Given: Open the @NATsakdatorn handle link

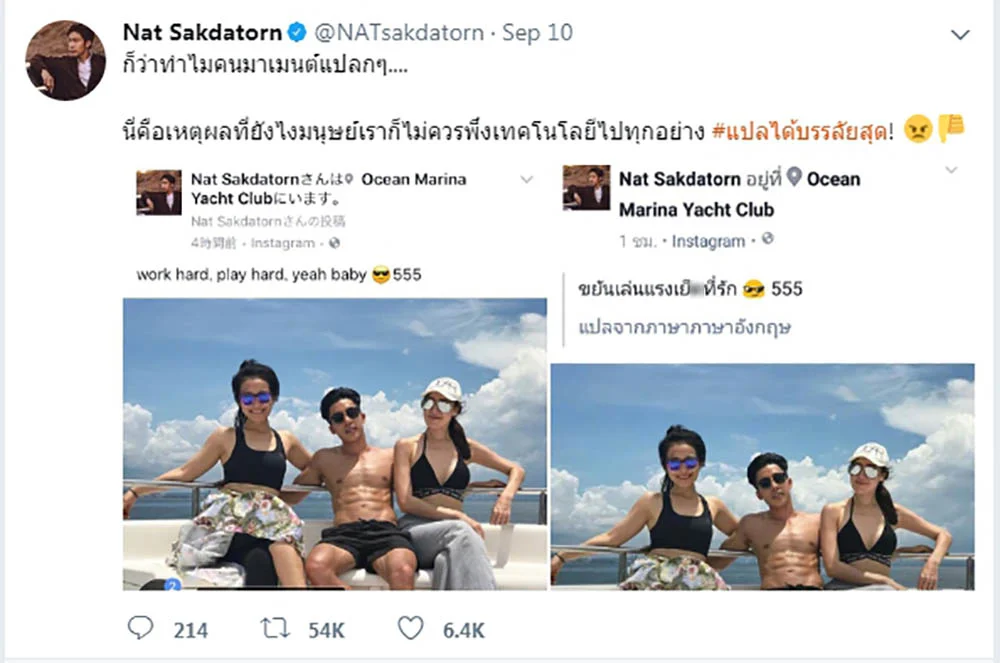Looking at the screenshot, I should coord(399,32).
